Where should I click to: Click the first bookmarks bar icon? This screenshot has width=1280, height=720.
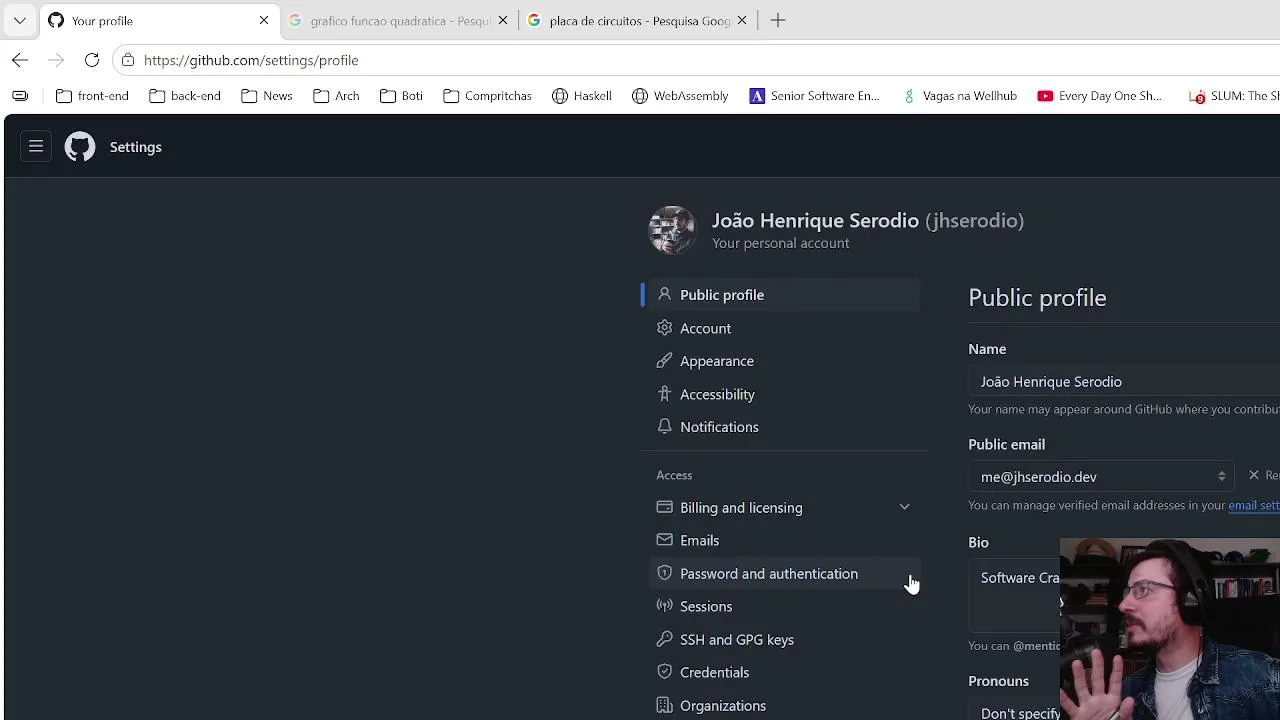pyautogui.click(x=20, y=96)
